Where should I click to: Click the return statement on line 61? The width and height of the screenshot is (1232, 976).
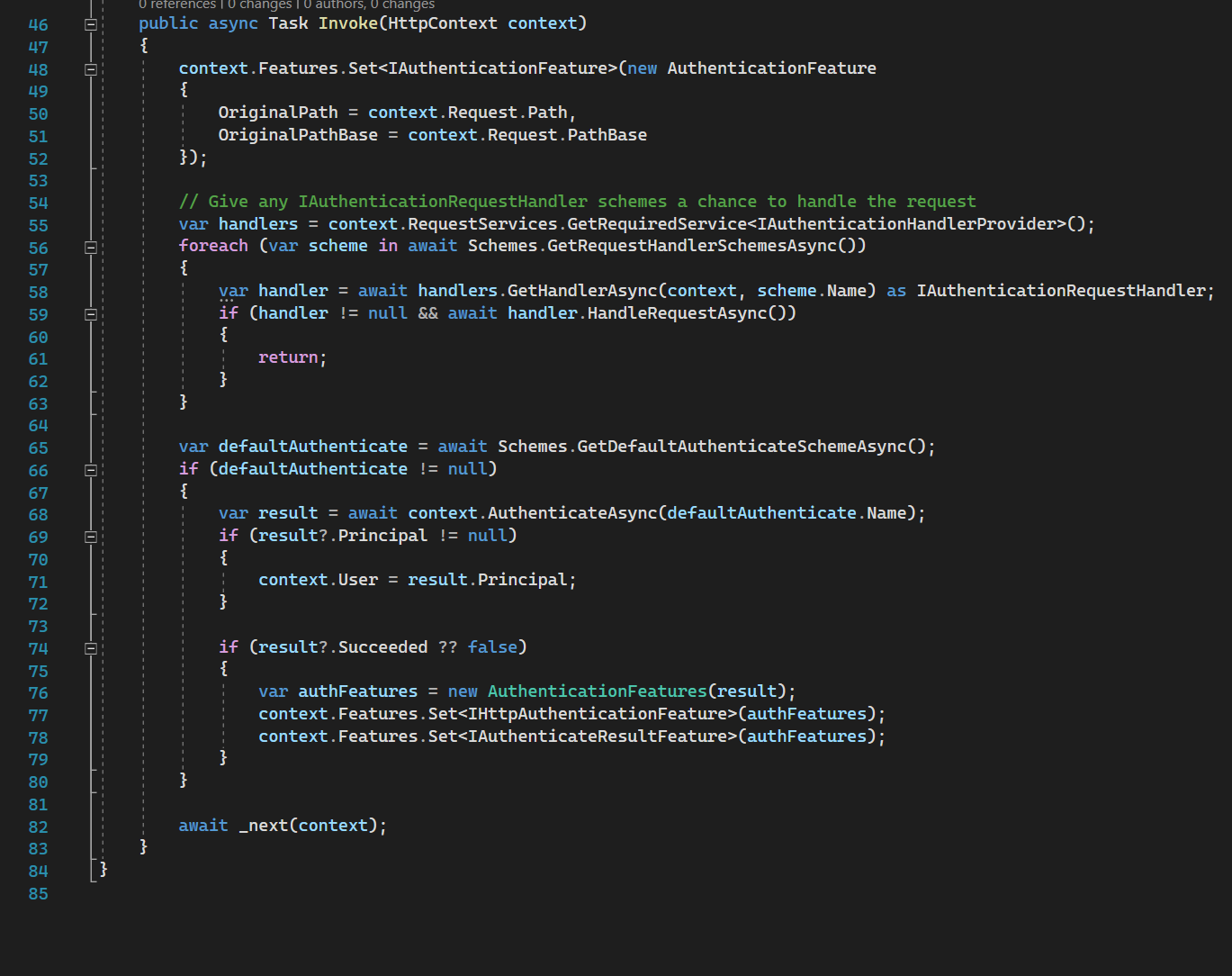point(292,357)
